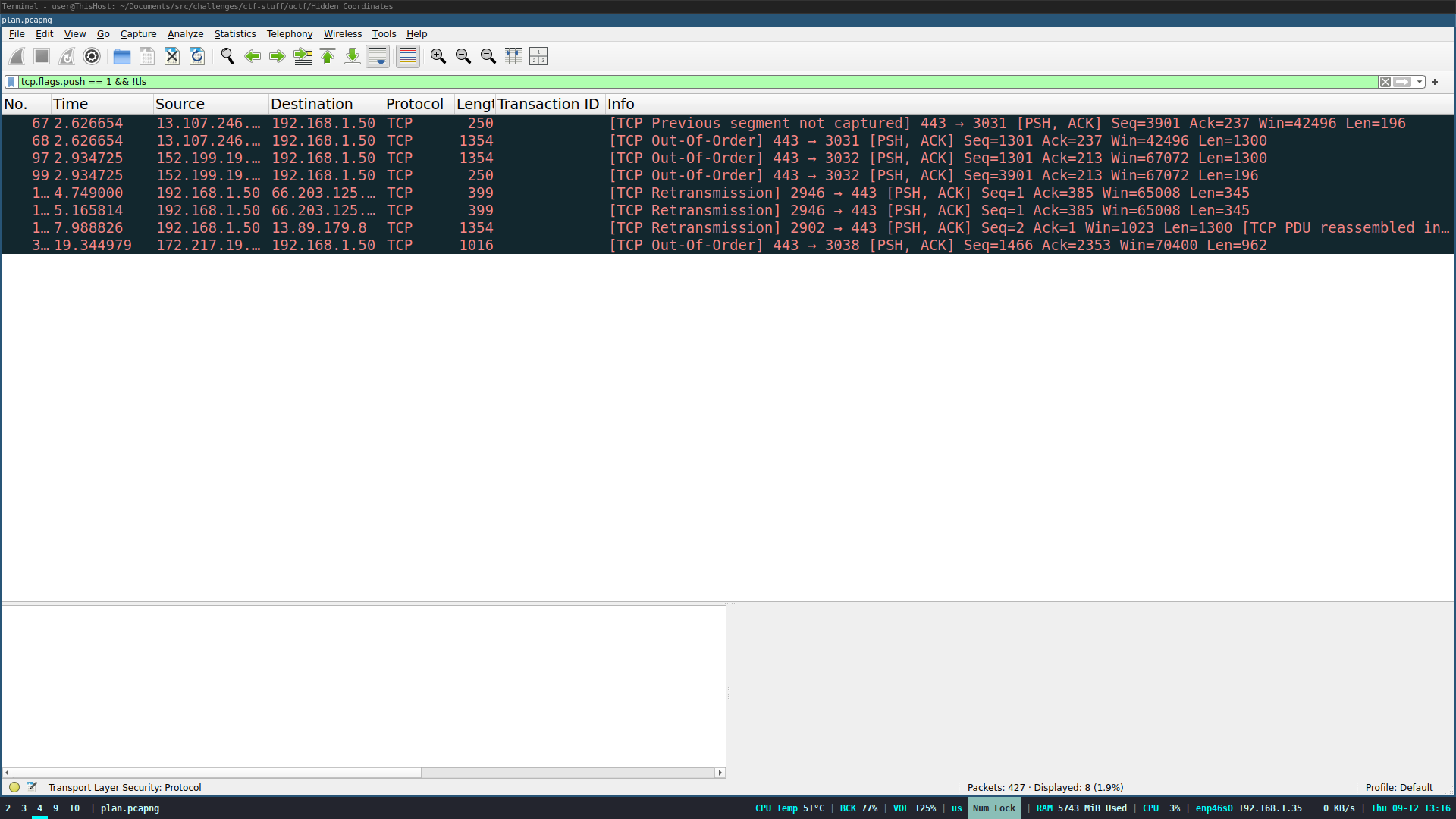The height and width of the screenshot is (819, 1456).
Task: Select packet 99 with Len=196
Action: click(x=728, y=175)
